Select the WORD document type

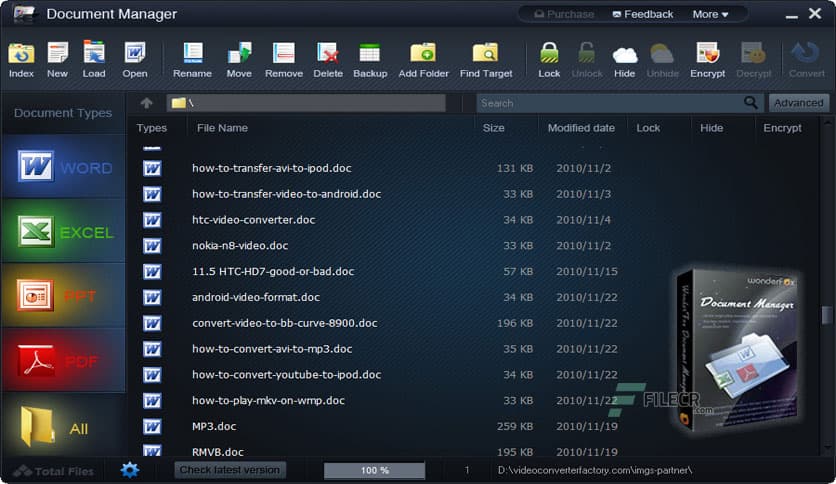tap(63, 167)
